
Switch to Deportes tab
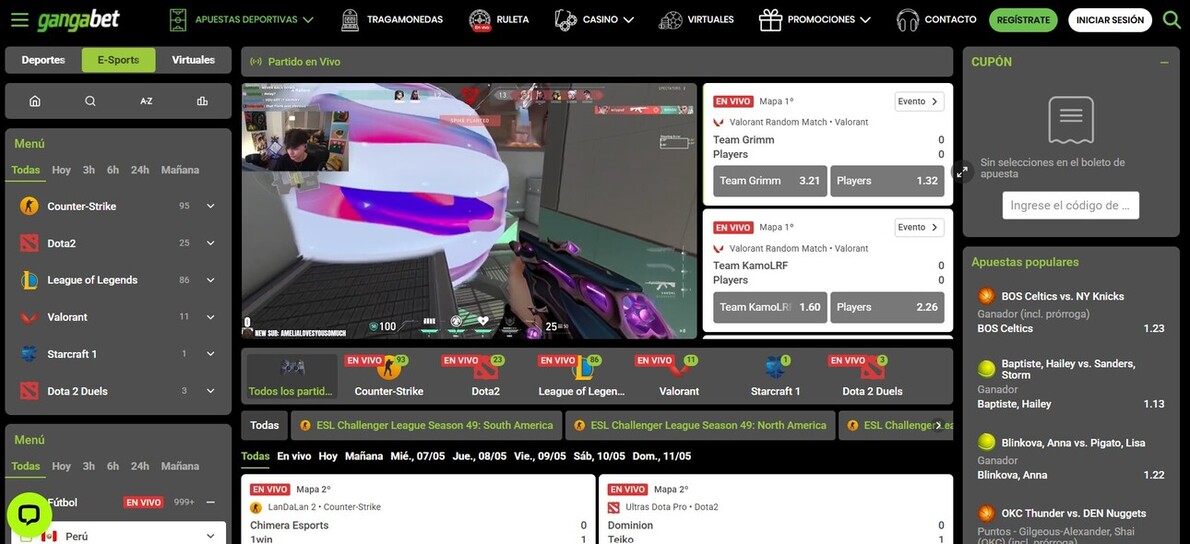(x=43, y=60)
